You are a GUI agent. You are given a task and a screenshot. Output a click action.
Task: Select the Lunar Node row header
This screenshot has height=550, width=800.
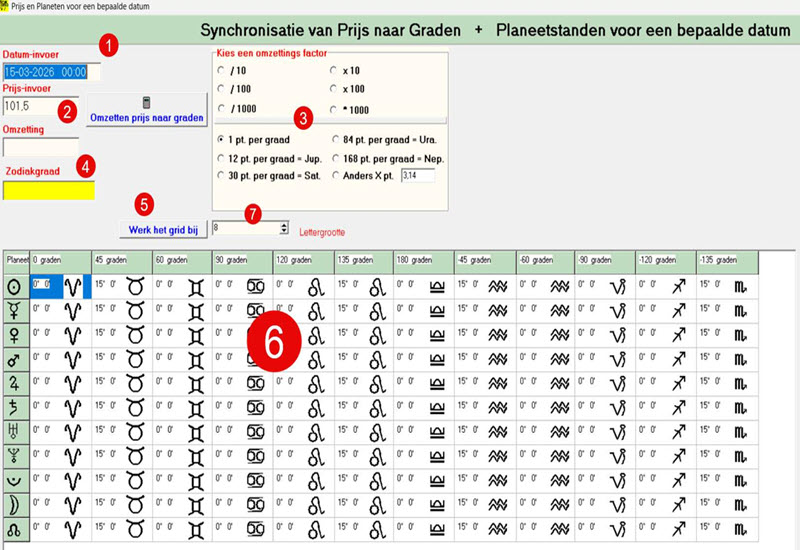pos(16,530)
